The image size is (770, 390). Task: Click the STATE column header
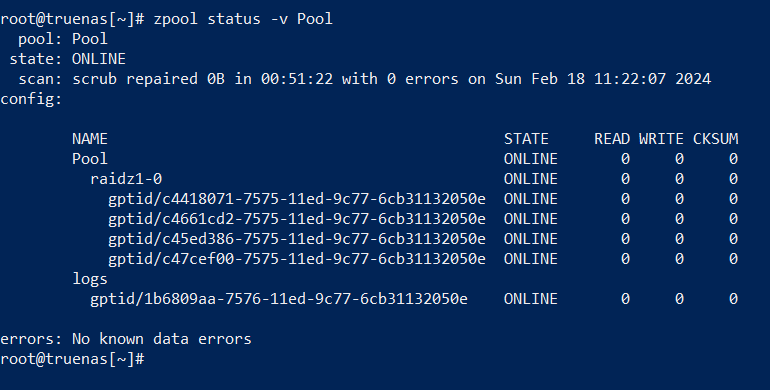pos(526,139)
